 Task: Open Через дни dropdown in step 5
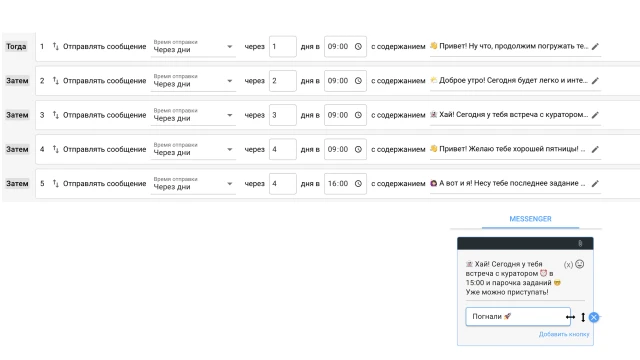pyautogui.click(x=193, y=184)
